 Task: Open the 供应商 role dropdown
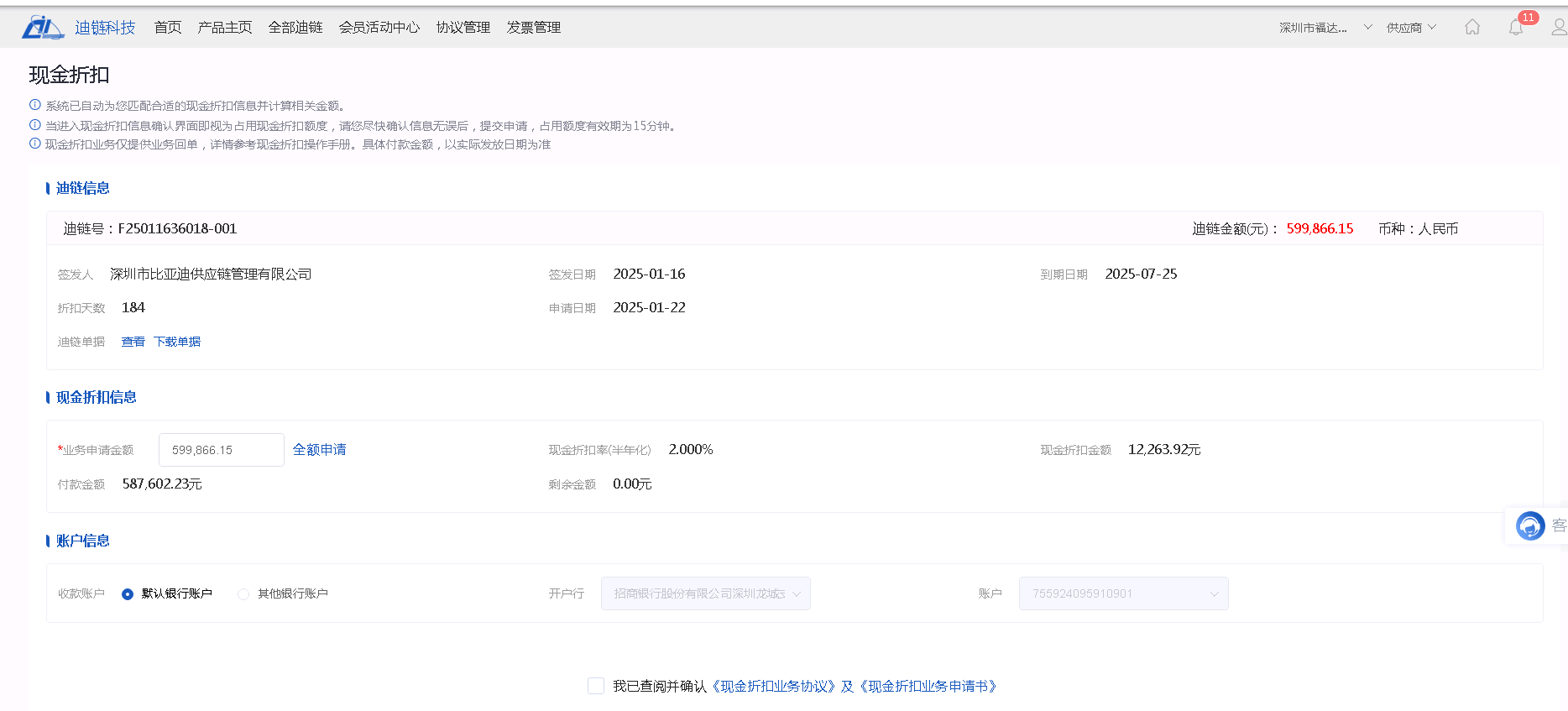tap(1411, 28)
